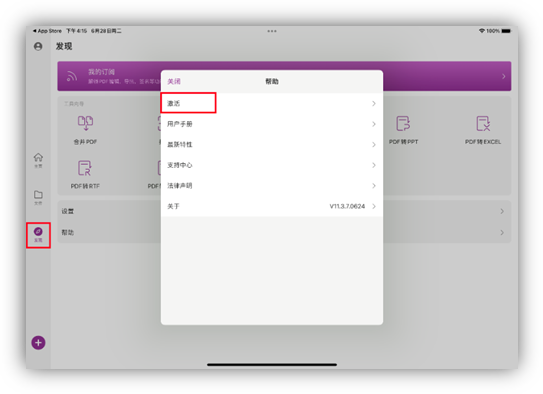The width and height of the screenshot is (543, 394).
Task: Tap the Wi-Fi status icon
Action: point(481,31)
